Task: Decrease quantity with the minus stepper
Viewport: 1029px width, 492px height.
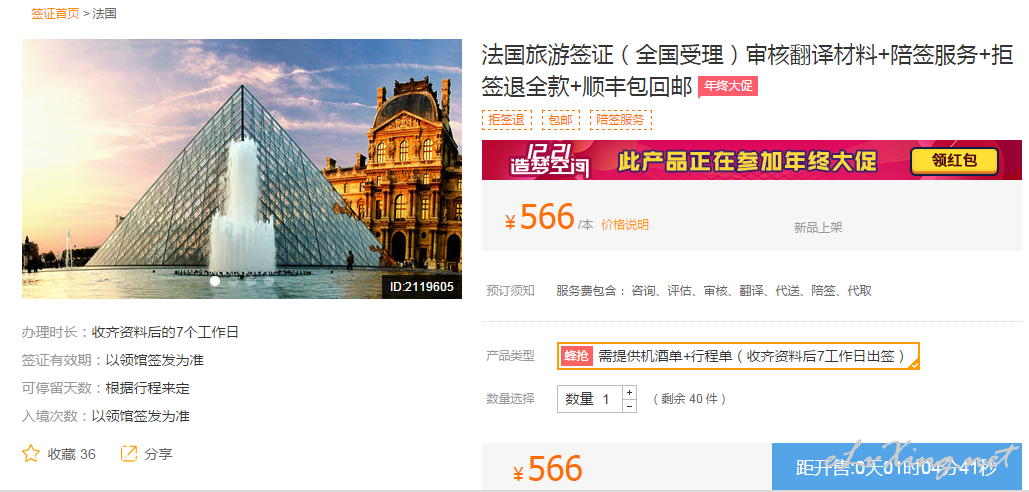Action: pos(629,406)
